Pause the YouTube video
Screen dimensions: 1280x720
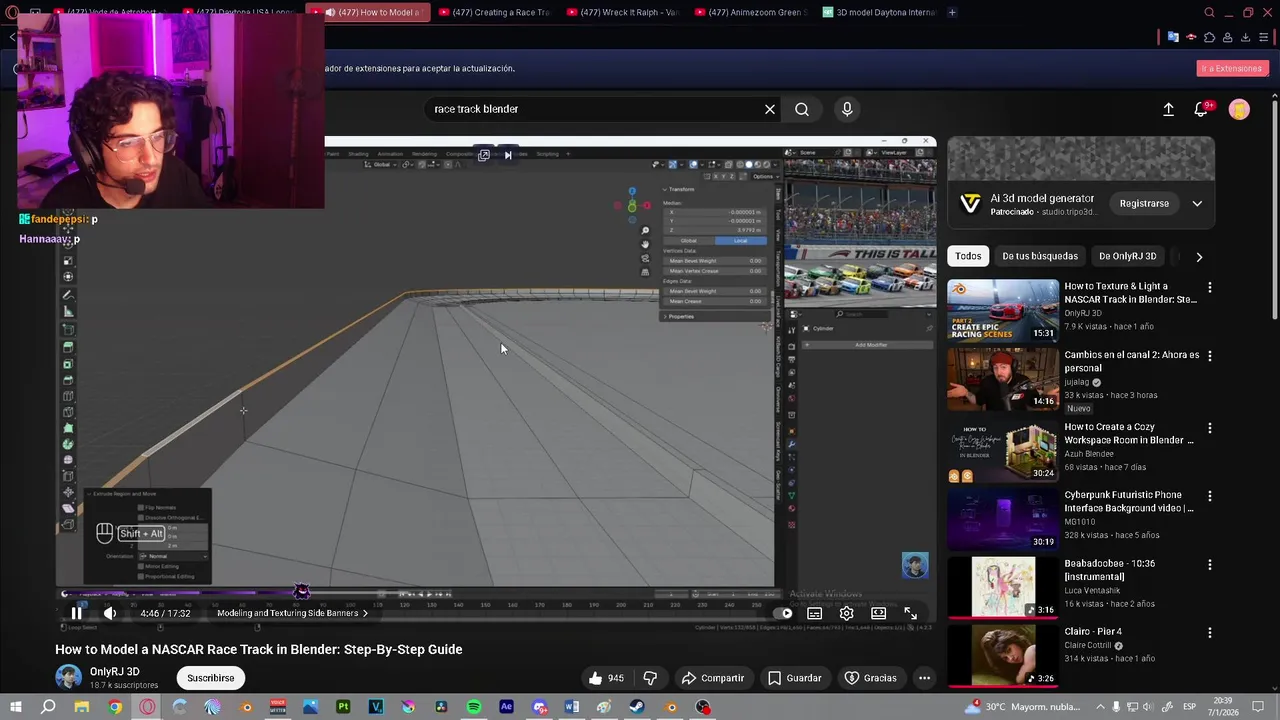pos(76,613)
